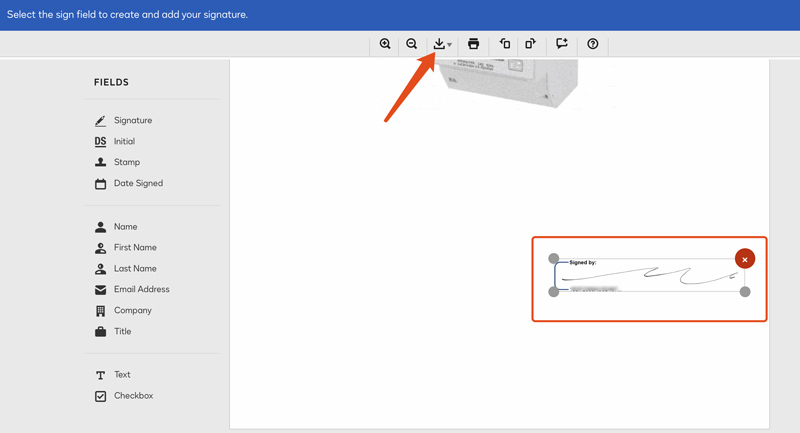Choose the Signature field label
The image size is (800, 433).
click(x=133, y=120)
